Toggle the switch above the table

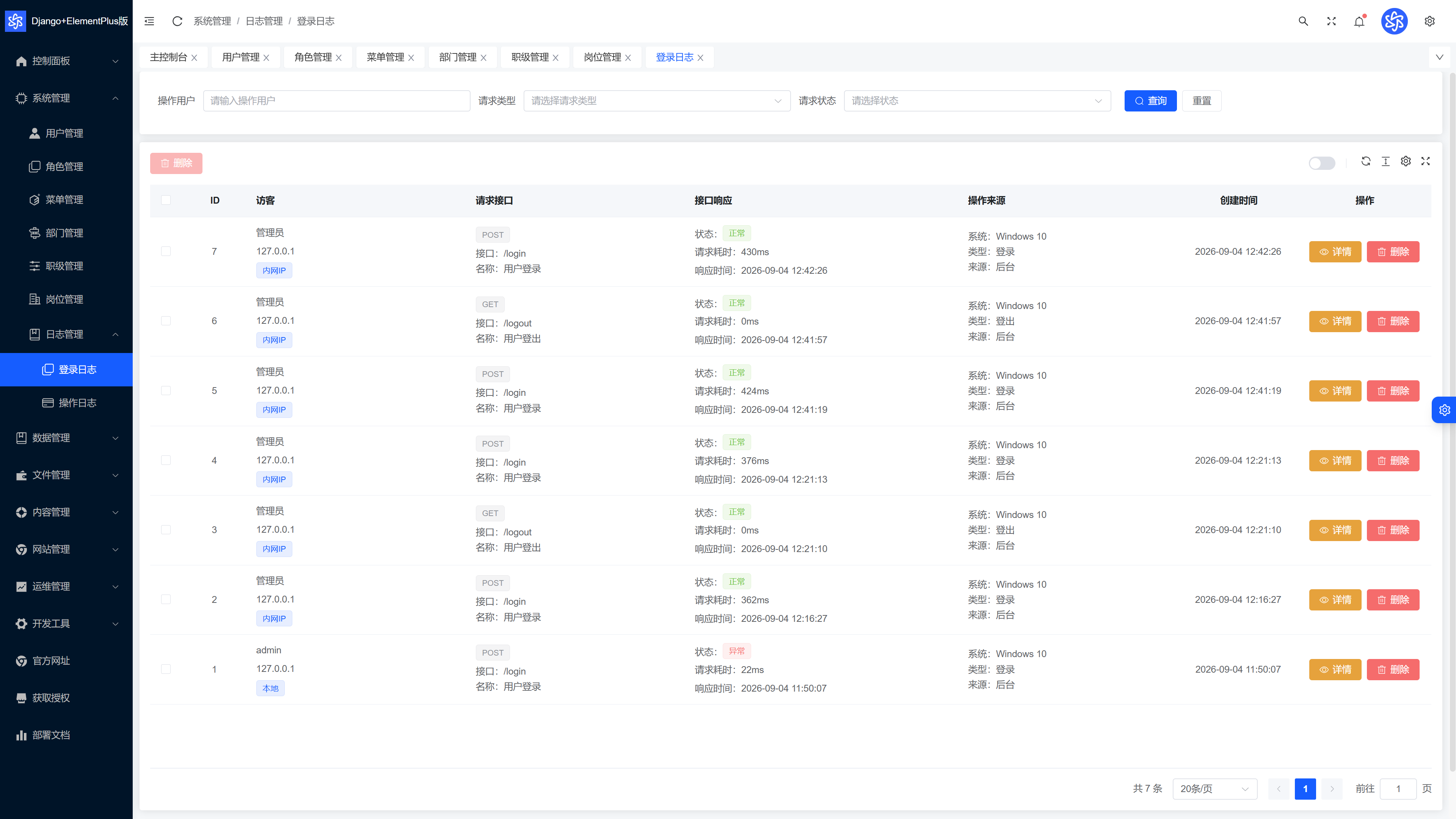[x=1321, y=163]
